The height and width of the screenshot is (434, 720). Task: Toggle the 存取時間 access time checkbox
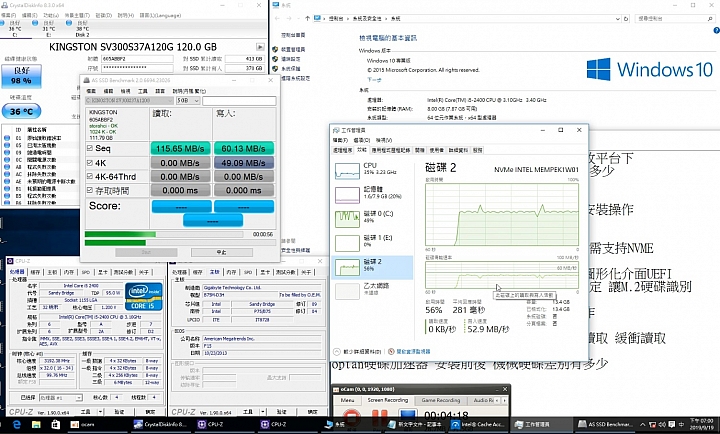90,190
